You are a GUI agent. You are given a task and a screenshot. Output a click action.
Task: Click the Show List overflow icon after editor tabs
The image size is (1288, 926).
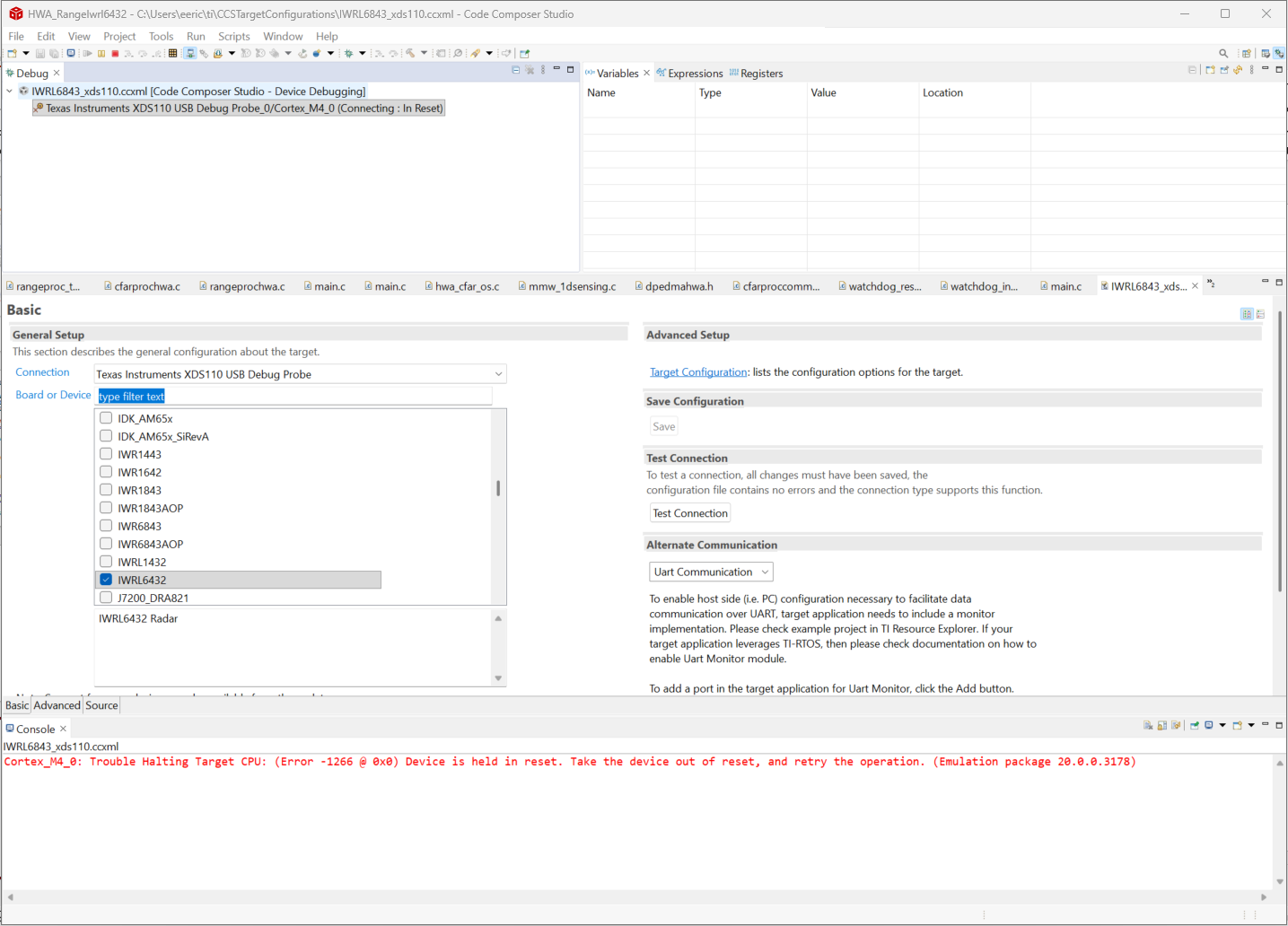[1211, 284]
